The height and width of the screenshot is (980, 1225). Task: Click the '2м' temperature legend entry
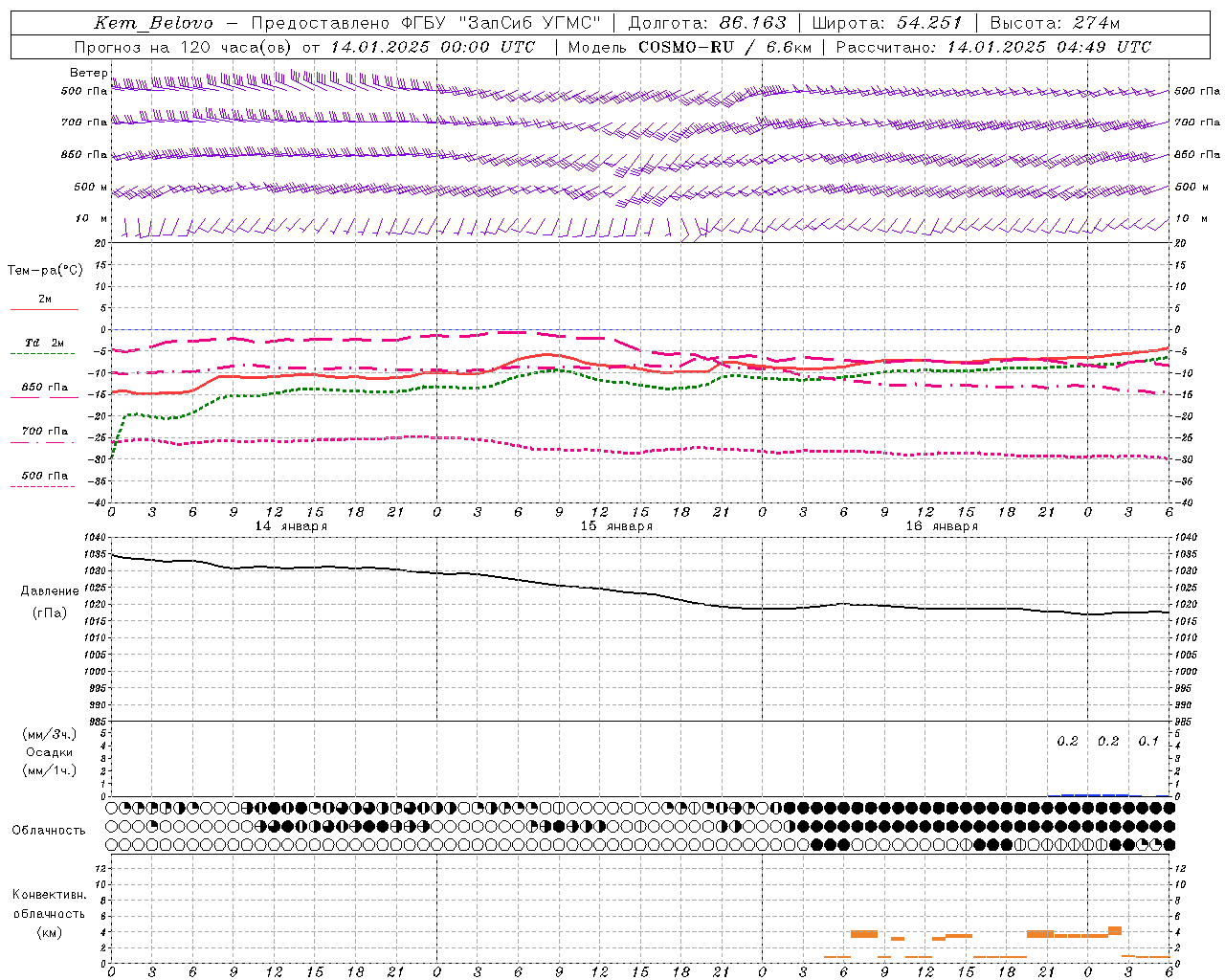[45, 299]
